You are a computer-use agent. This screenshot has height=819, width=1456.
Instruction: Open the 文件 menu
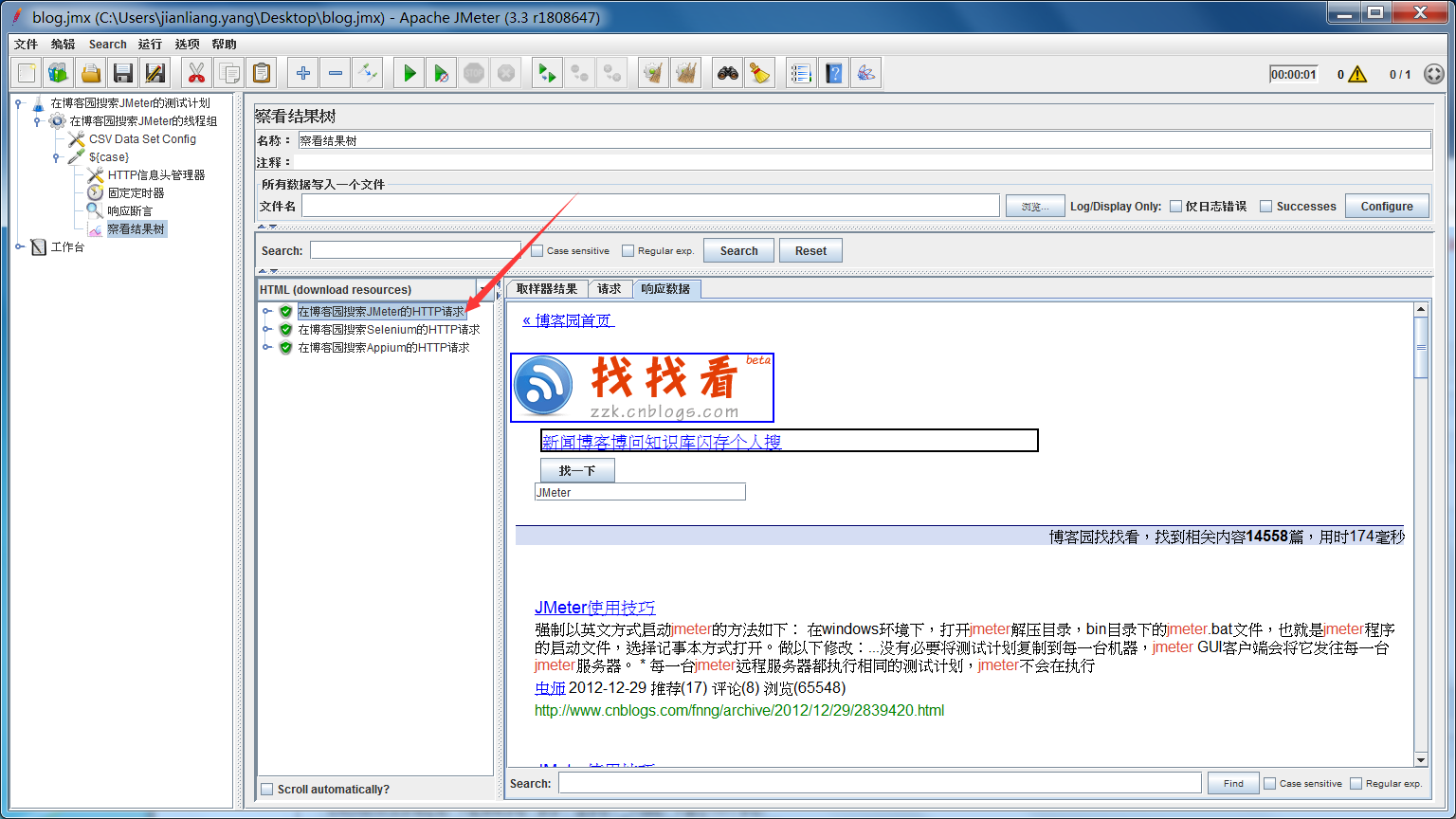coord(26,45)
